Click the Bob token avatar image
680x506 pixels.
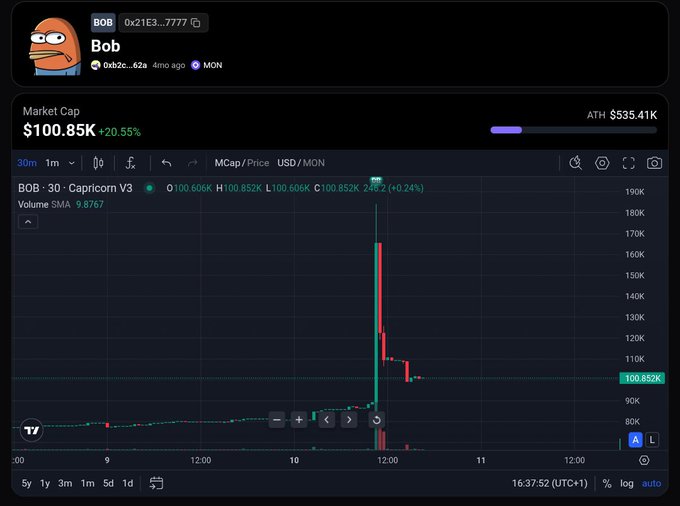(55, 46)
